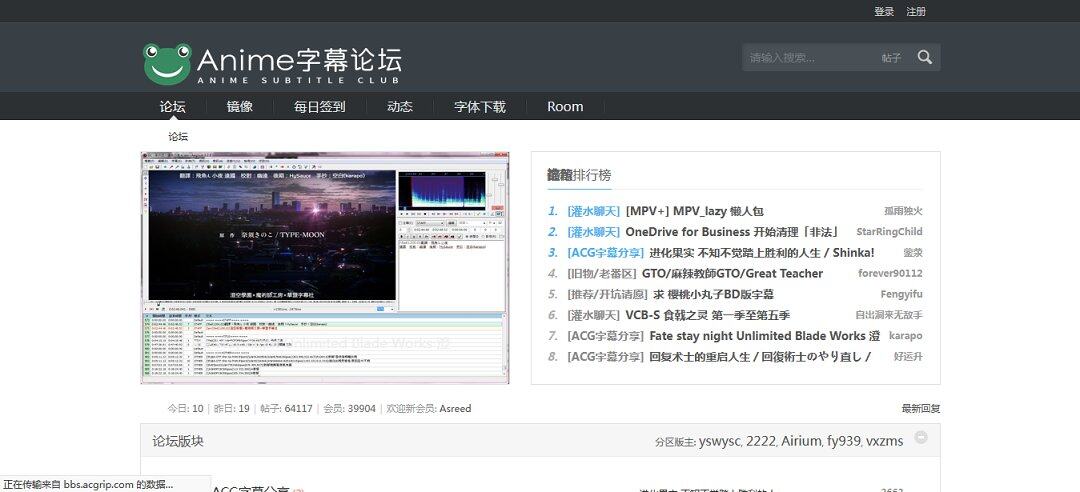Image resolution: width=1080 pixels, height=492 pixels.
Task: Open the 字体下载 navigation tab
Action: (x=479, y=107)
